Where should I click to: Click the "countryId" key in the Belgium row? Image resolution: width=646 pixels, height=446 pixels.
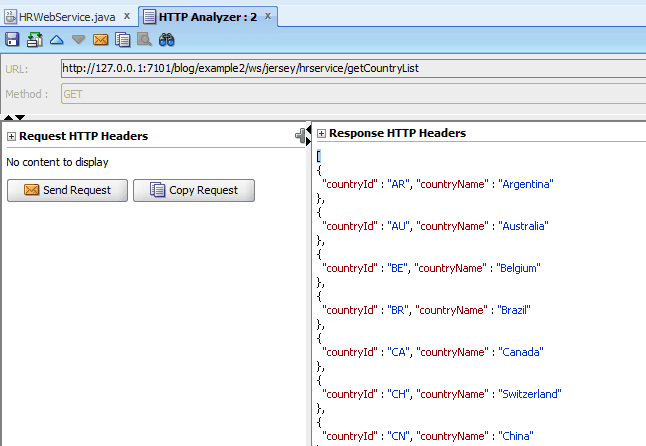(x=350, y=268)
